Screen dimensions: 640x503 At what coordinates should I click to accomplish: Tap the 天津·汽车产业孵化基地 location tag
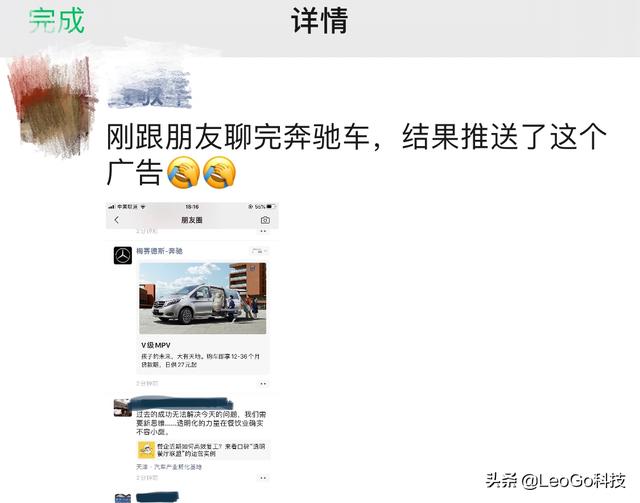(x=169, y=467)
